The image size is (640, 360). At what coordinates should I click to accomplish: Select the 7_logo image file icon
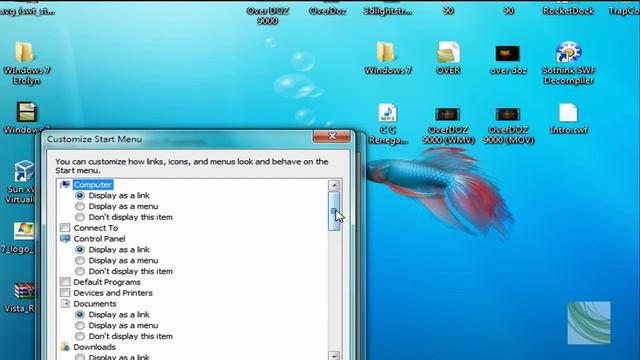24,231
